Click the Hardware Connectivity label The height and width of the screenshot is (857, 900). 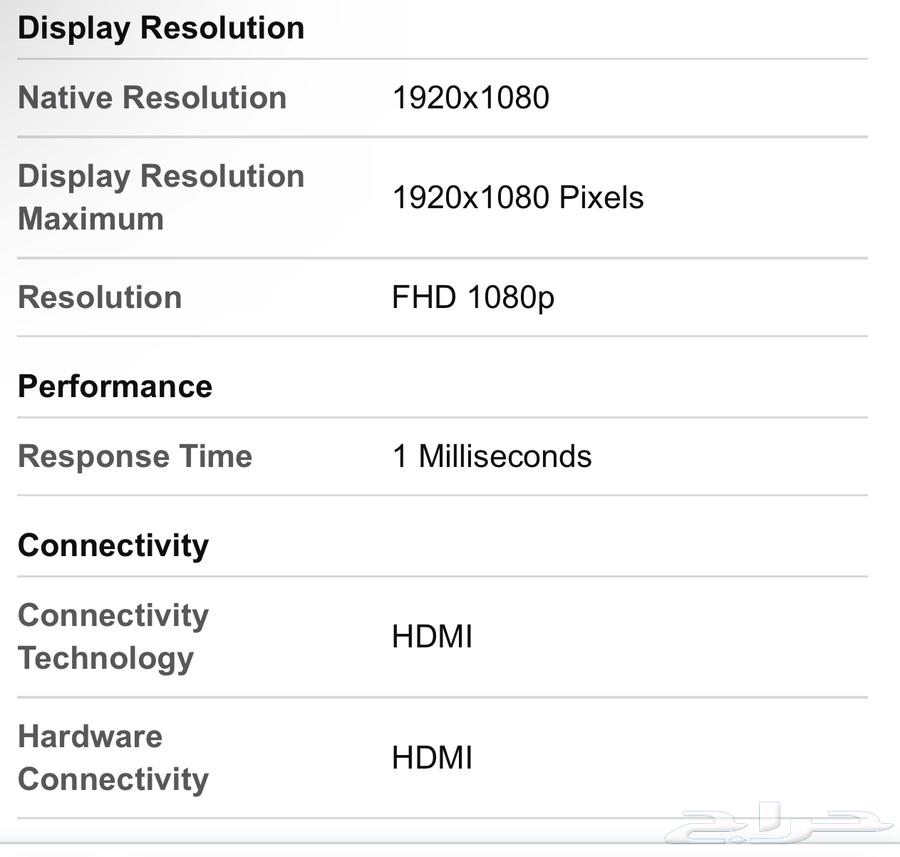(x=113, y=758)
